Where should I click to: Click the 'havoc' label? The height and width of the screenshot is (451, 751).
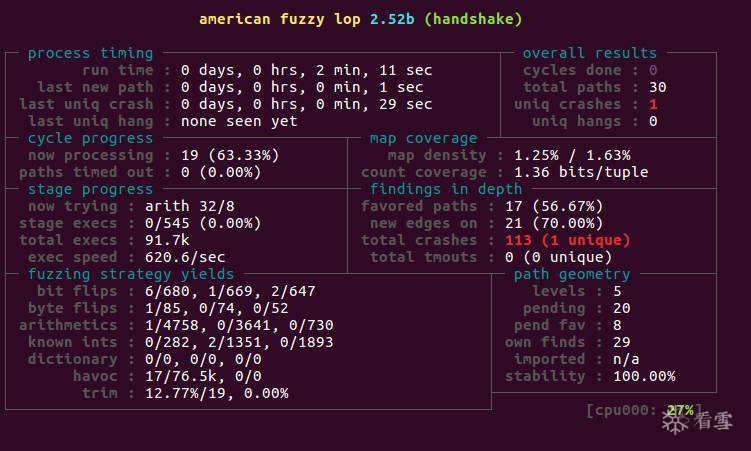(95, 376)
